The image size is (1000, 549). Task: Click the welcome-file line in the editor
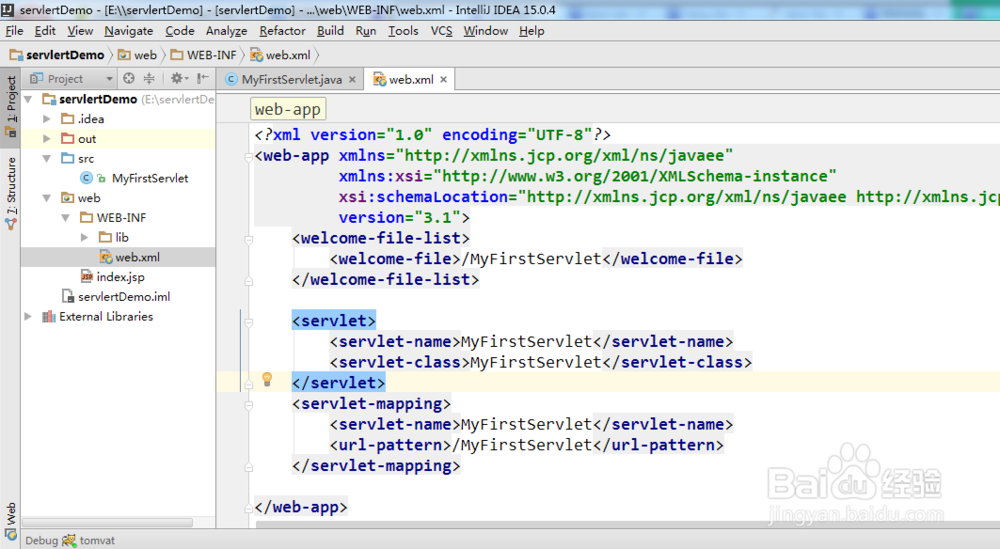tap(536, 258)
